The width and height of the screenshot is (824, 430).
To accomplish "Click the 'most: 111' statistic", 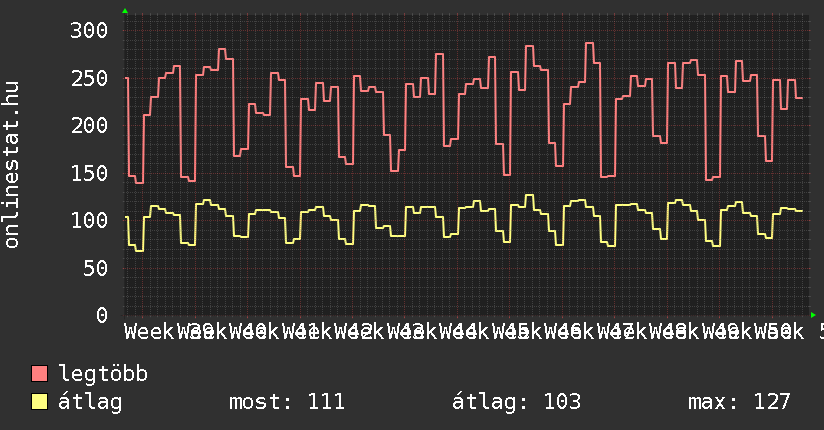I will click(x=287, y=402).
